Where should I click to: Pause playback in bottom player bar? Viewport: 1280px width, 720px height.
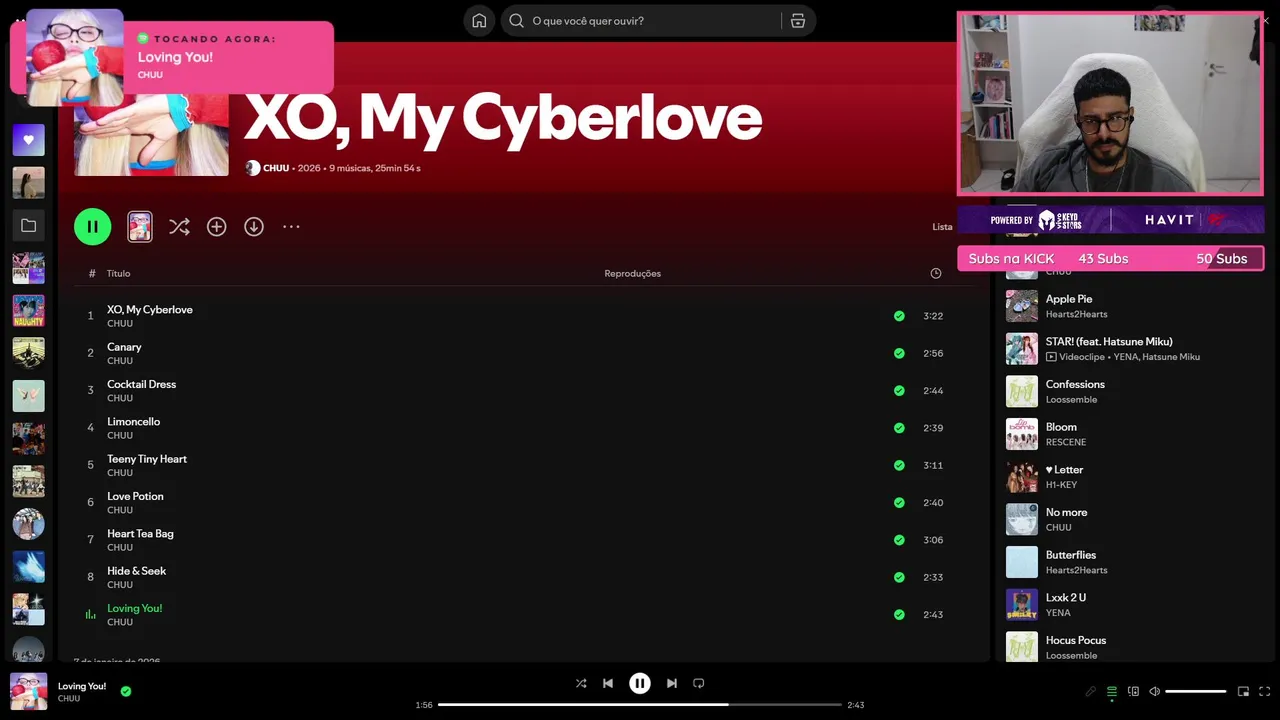tap(640, 683)
